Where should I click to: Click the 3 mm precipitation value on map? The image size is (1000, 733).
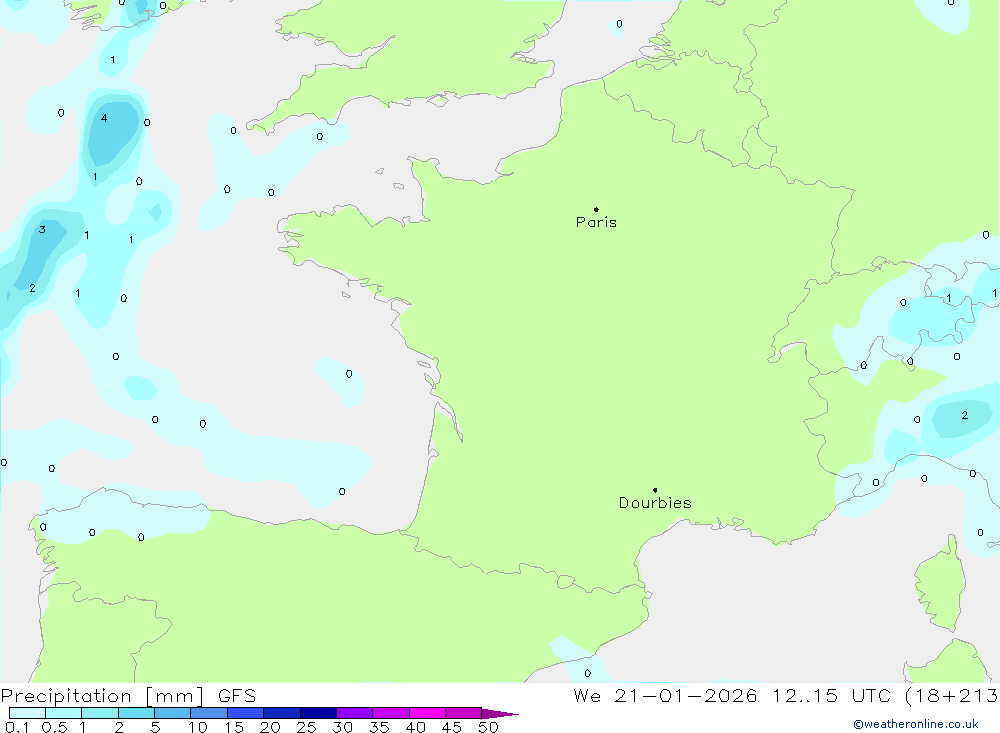point(42,230)
